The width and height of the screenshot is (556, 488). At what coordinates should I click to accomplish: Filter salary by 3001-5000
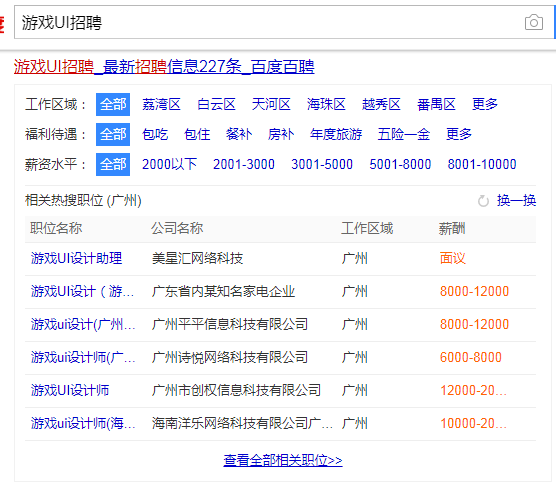tap(322, 164)
